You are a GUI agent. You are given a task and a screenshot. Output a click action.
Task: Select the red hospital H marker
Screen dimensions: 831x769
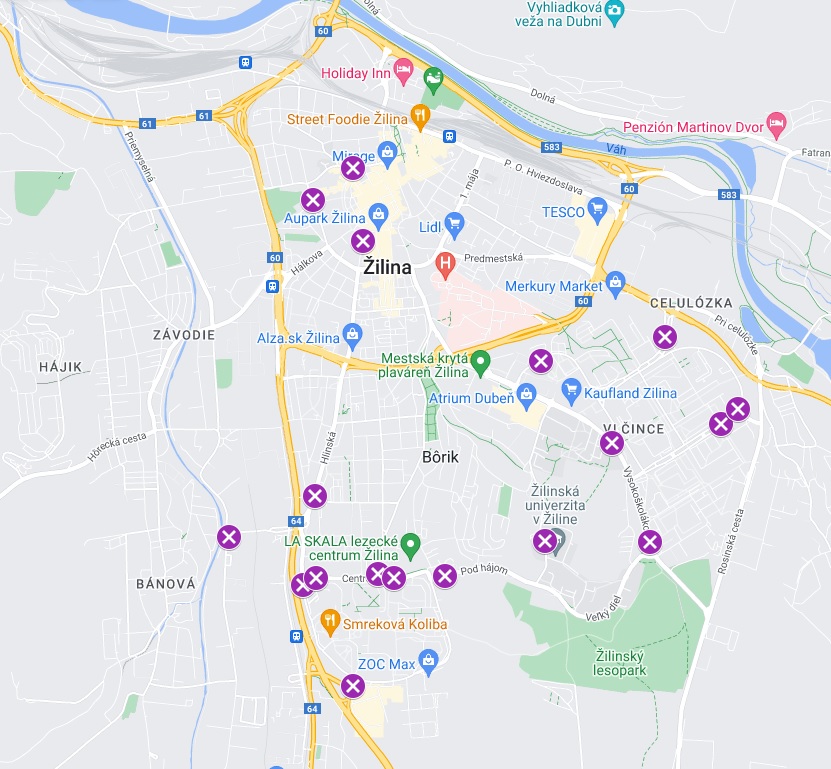pos(445,265)
